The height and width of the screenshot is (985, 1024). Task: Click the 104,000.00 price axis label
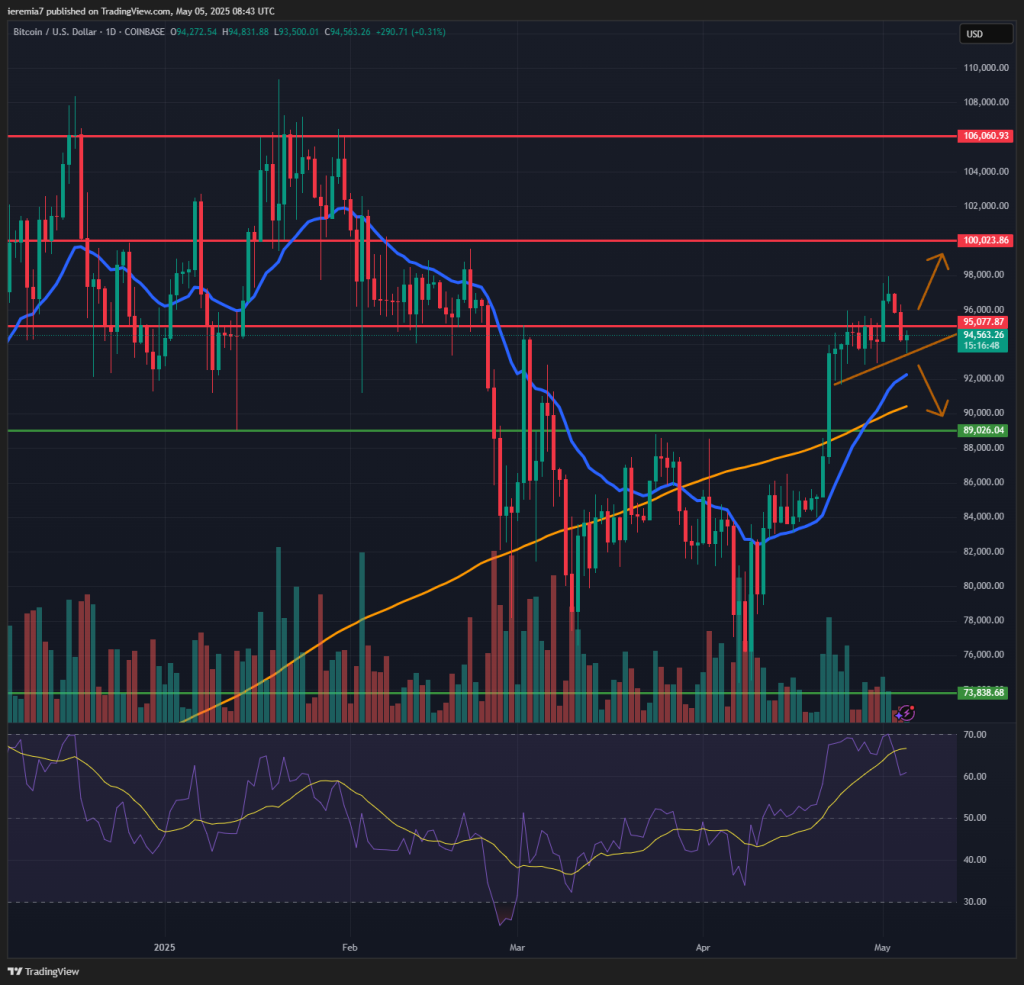pos(986,172)
